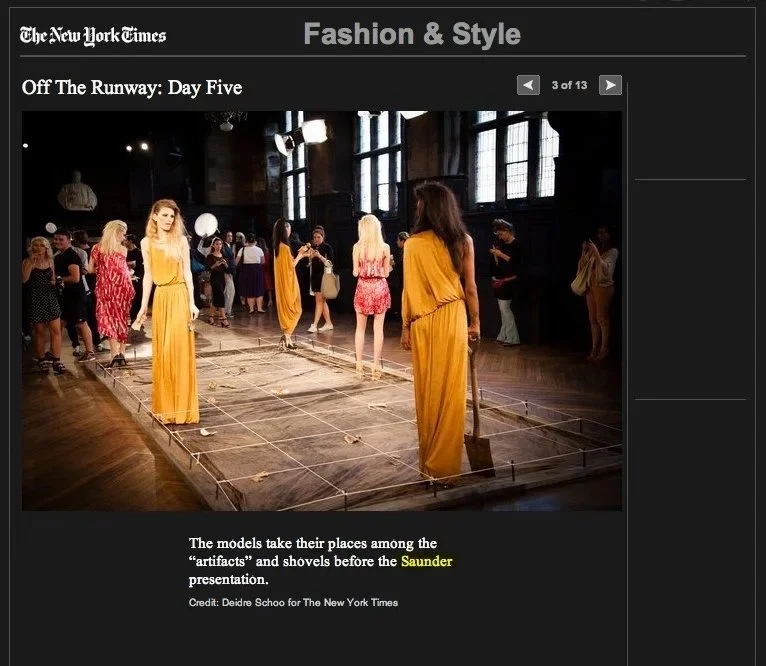
Task: Open The New York Times logo link
Action: (x=93, y=35)
